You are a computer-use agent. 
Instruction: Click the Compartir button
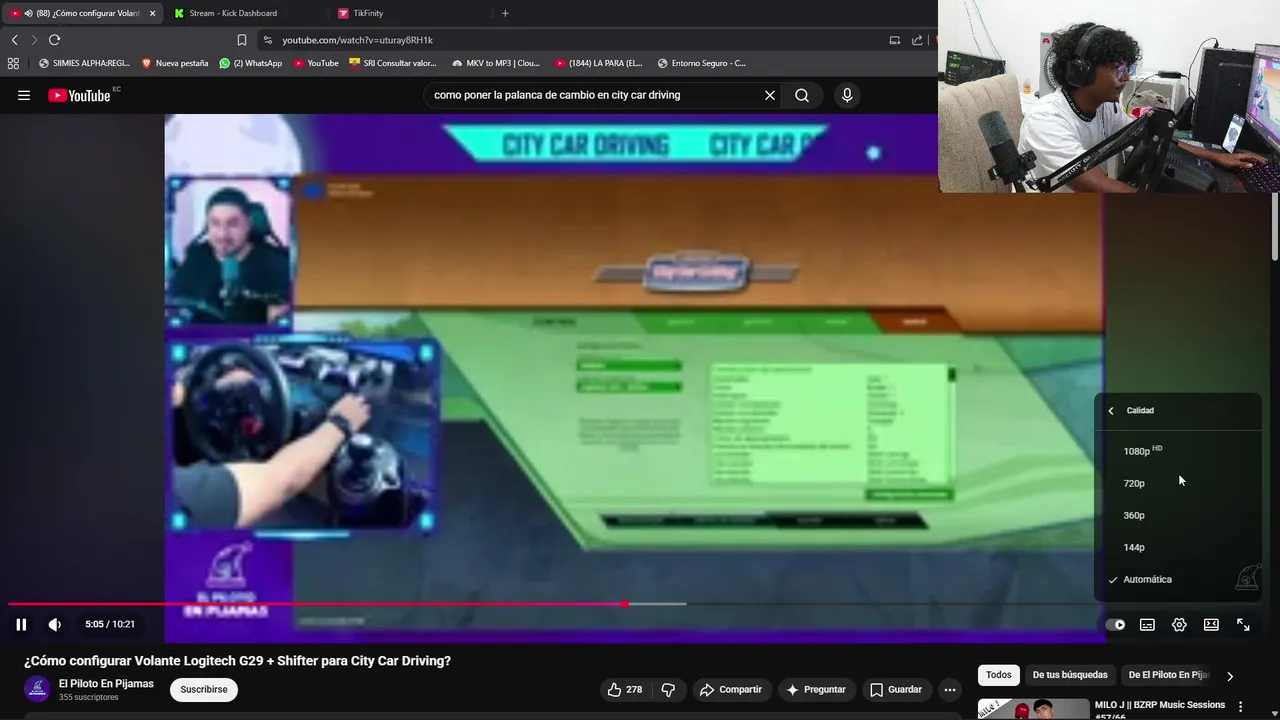click(731, 689)
